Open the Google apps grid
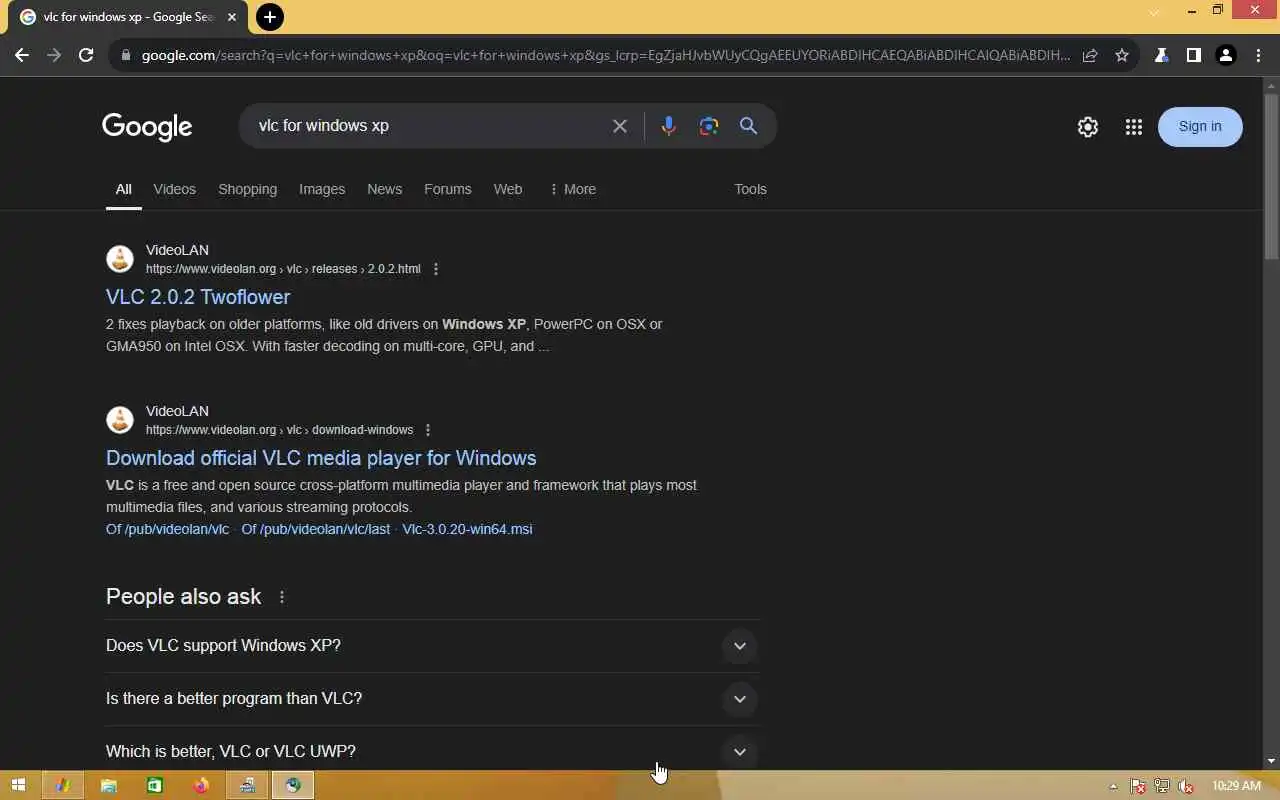 click(x=1133, y=127)
